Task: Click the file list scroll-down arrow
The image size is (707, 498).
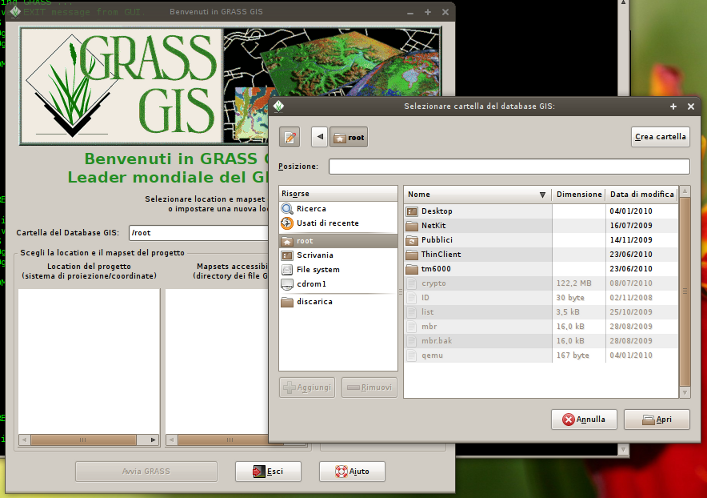Action: 685,393
